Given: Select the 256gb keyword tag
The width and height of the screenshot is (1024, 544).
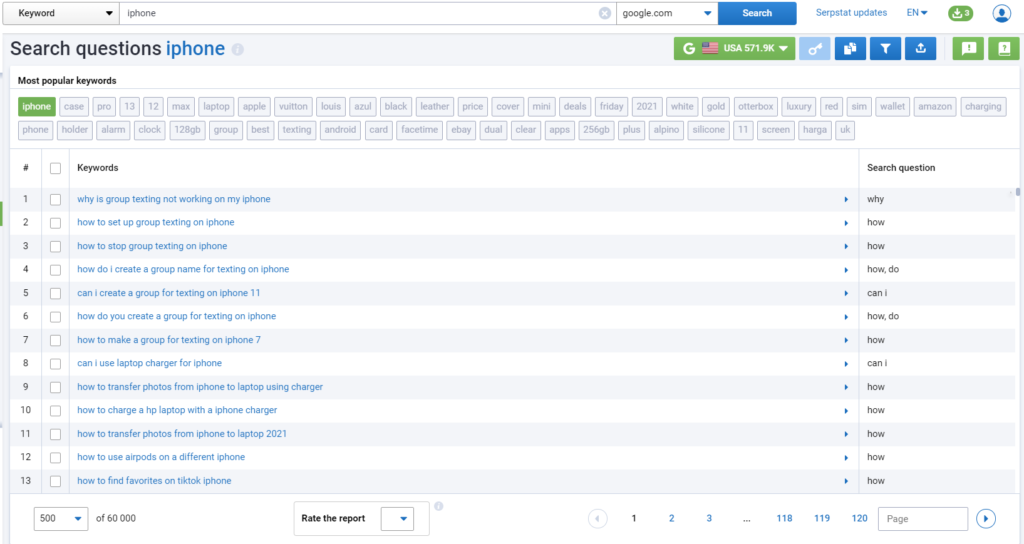Looking at the screenshot, I should [x=596, y=130].
